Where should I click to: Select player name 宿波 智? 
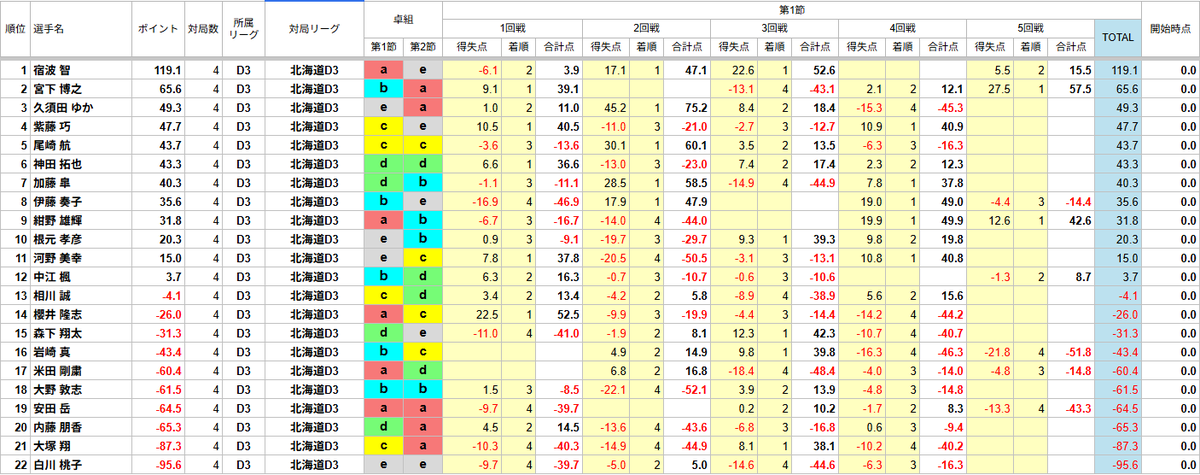point(52,70)
